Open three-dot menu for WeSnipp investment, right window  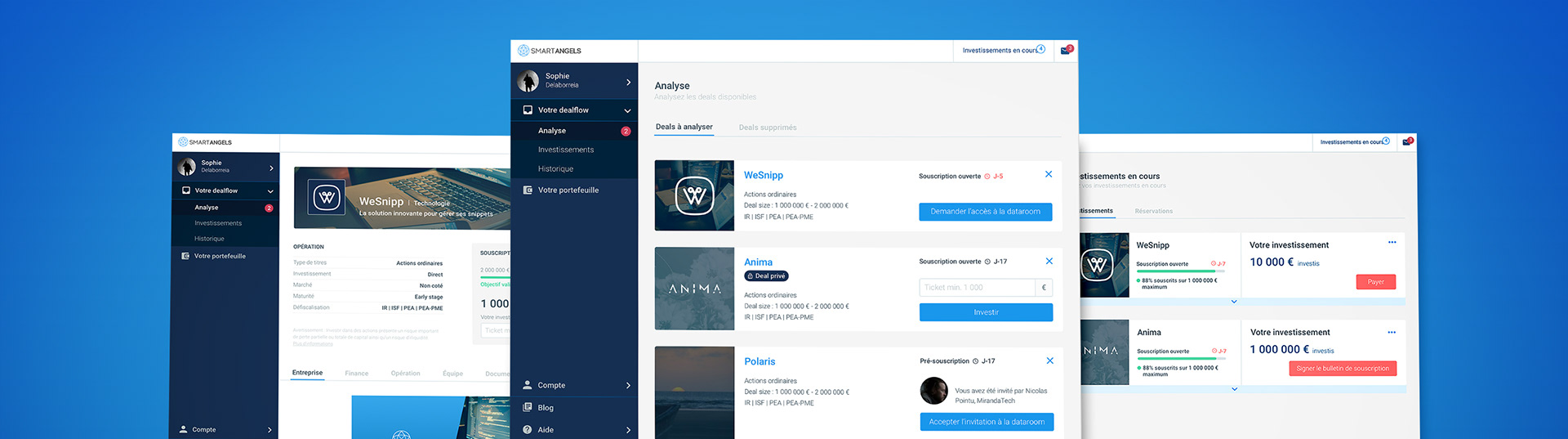[x=1392, y=242]
